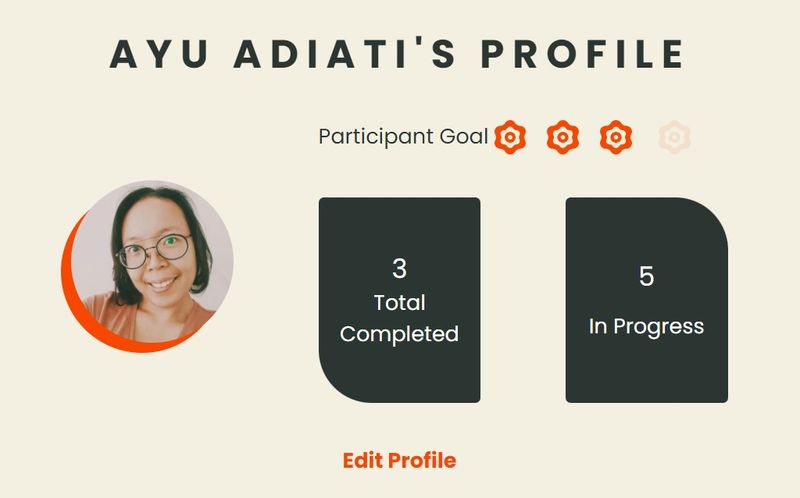Click the word PROFILE in the heading
The height and width of the screenshot is (498, 800).
[585, 54]
